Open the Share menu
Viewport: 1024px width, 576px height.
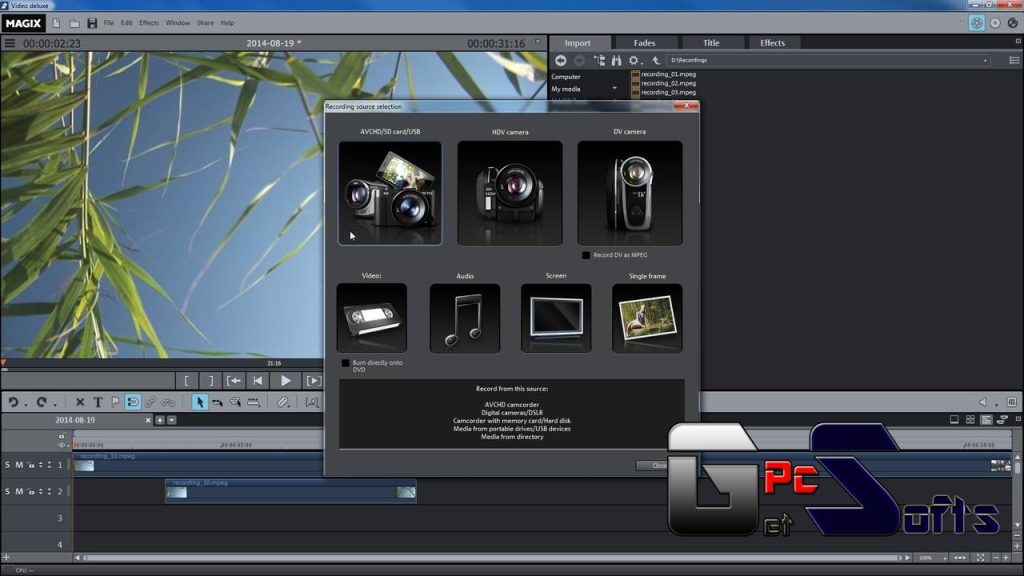point(205,23)
